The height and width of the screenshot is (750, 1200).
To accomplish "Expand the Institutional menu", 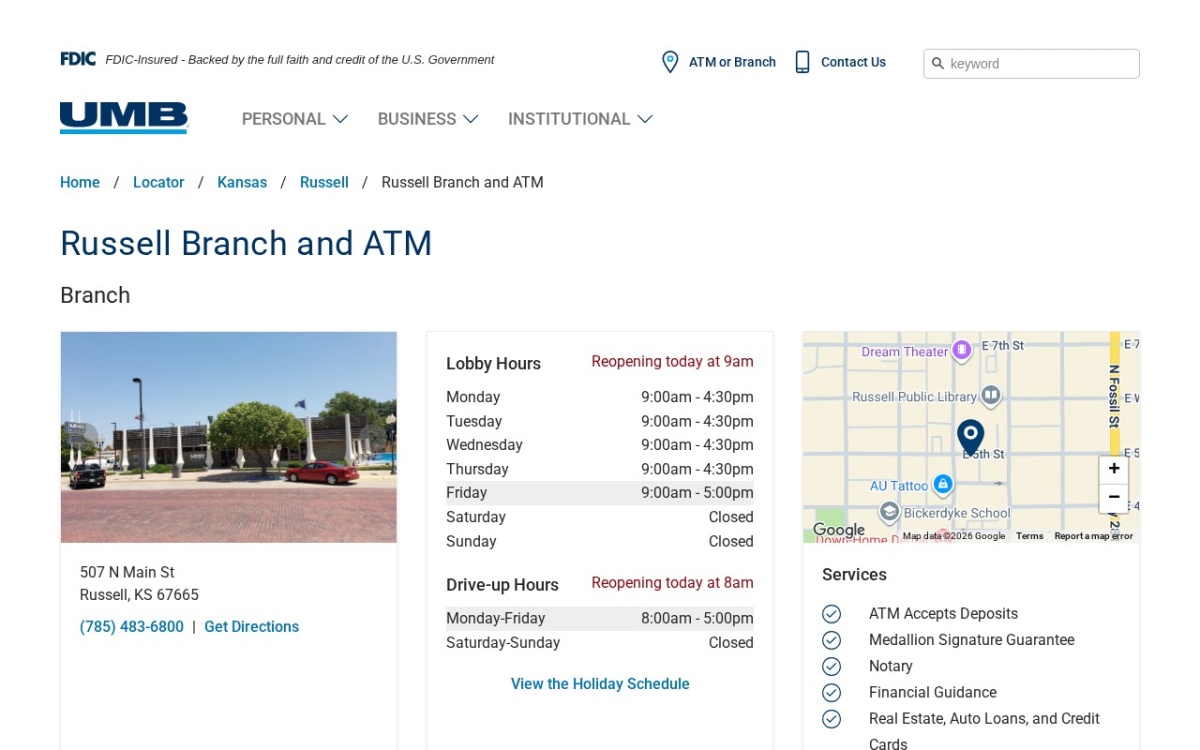I will pos(580,119).
